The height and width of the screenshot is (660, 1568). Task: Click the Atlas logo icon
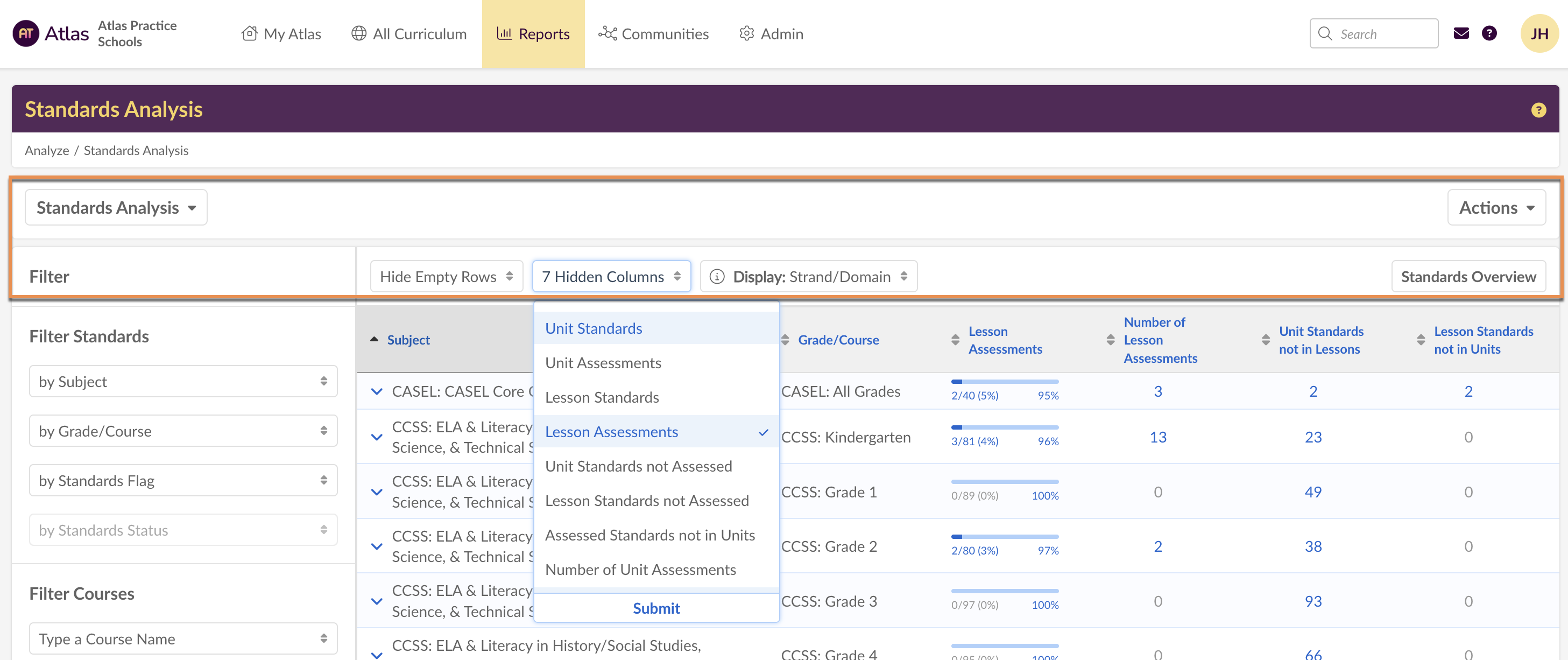[x=26, y=33]
